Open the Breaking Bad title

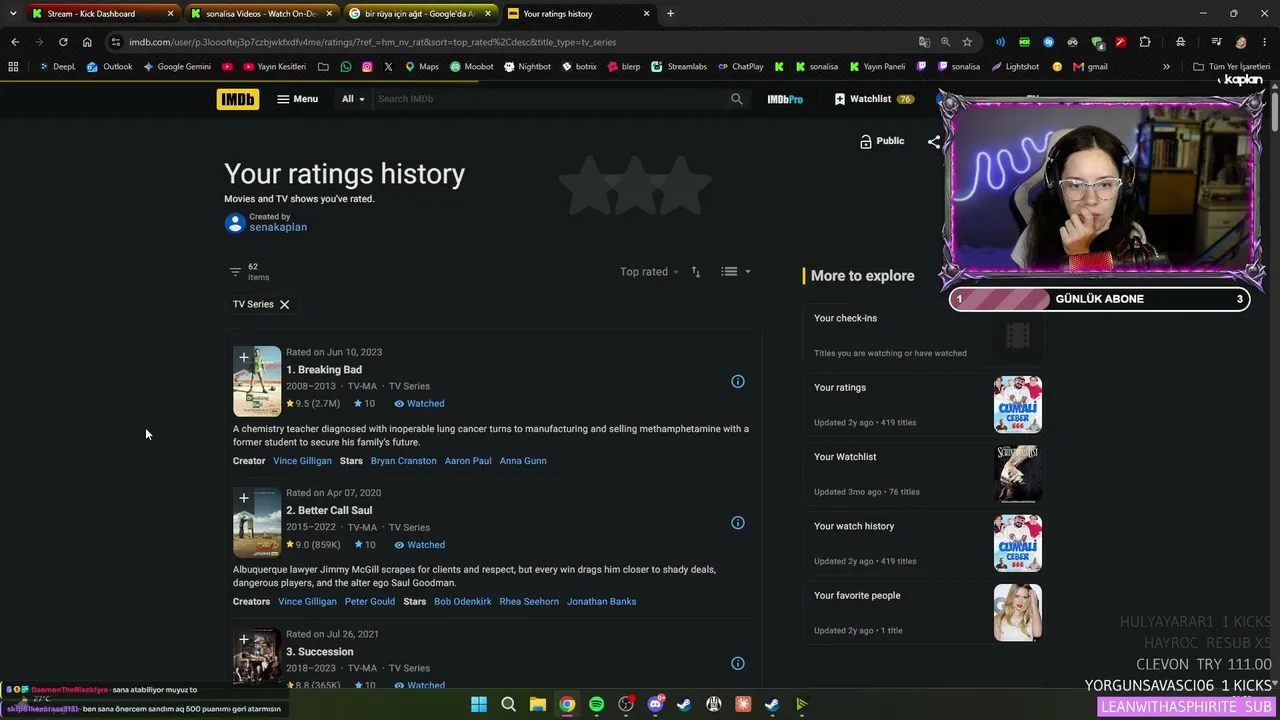pyautogui.click(x=324, y=370)
